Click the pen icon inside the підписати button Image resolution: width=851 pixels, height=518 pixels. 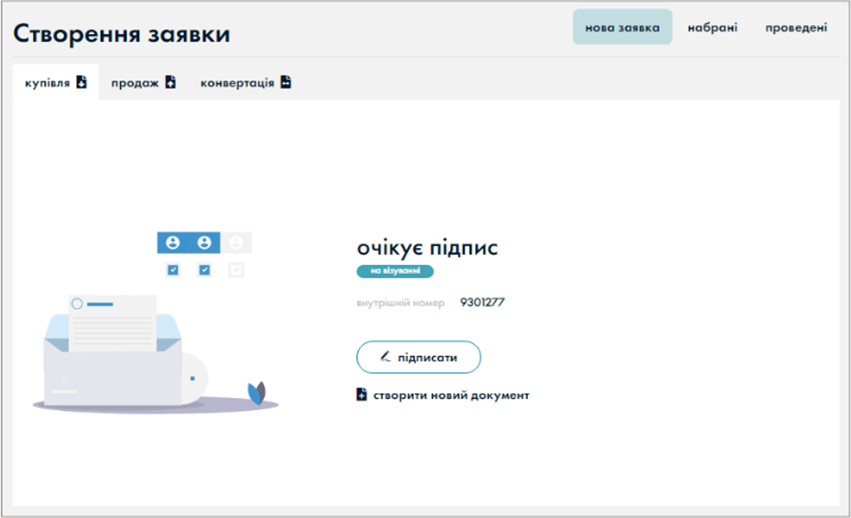click(x=385, y=356)
